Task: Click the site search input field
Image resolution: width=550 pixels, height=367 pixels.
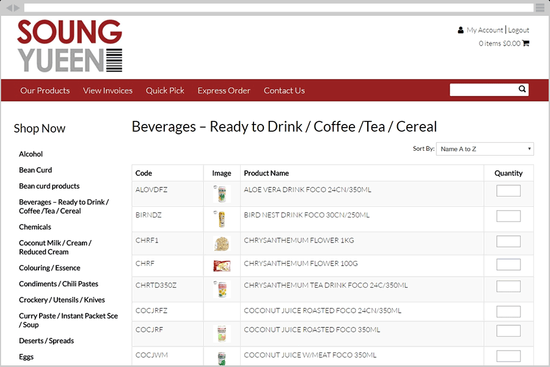Action: coord(484,89)
